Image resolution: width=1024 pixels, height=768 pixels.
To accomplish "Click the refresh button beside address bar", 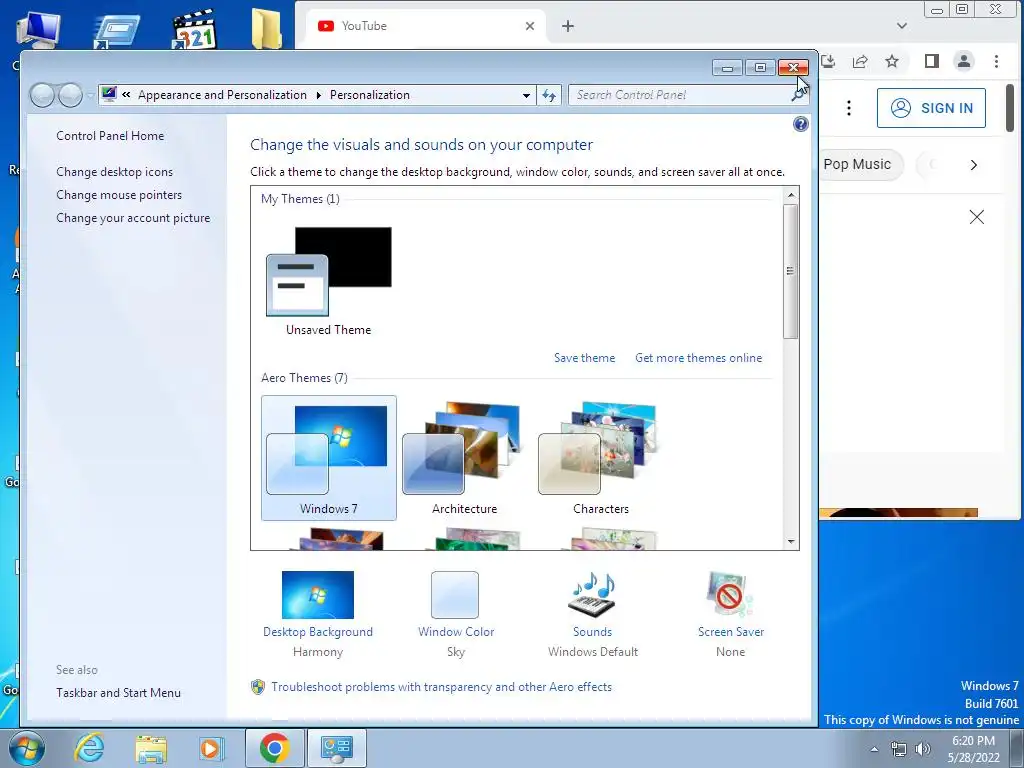I will 549,95.
